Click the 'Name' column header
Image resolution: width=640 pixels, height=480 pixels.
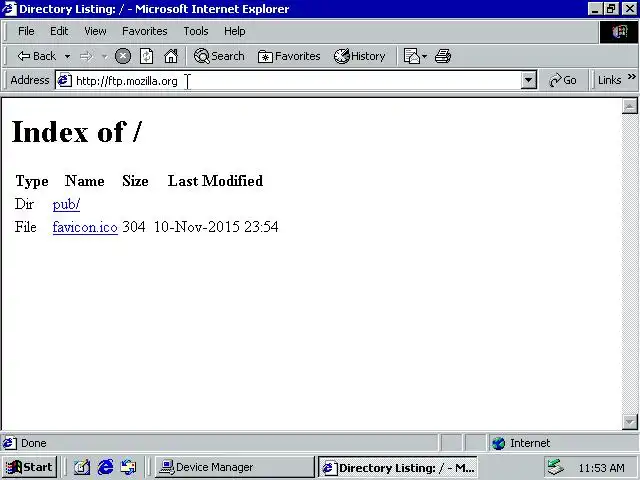(84, 181)
